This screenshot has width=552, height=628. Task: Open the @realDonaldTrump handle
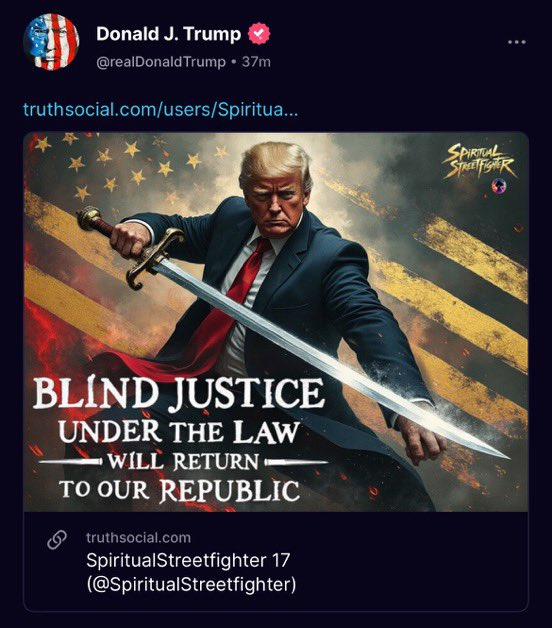[161, 62]
